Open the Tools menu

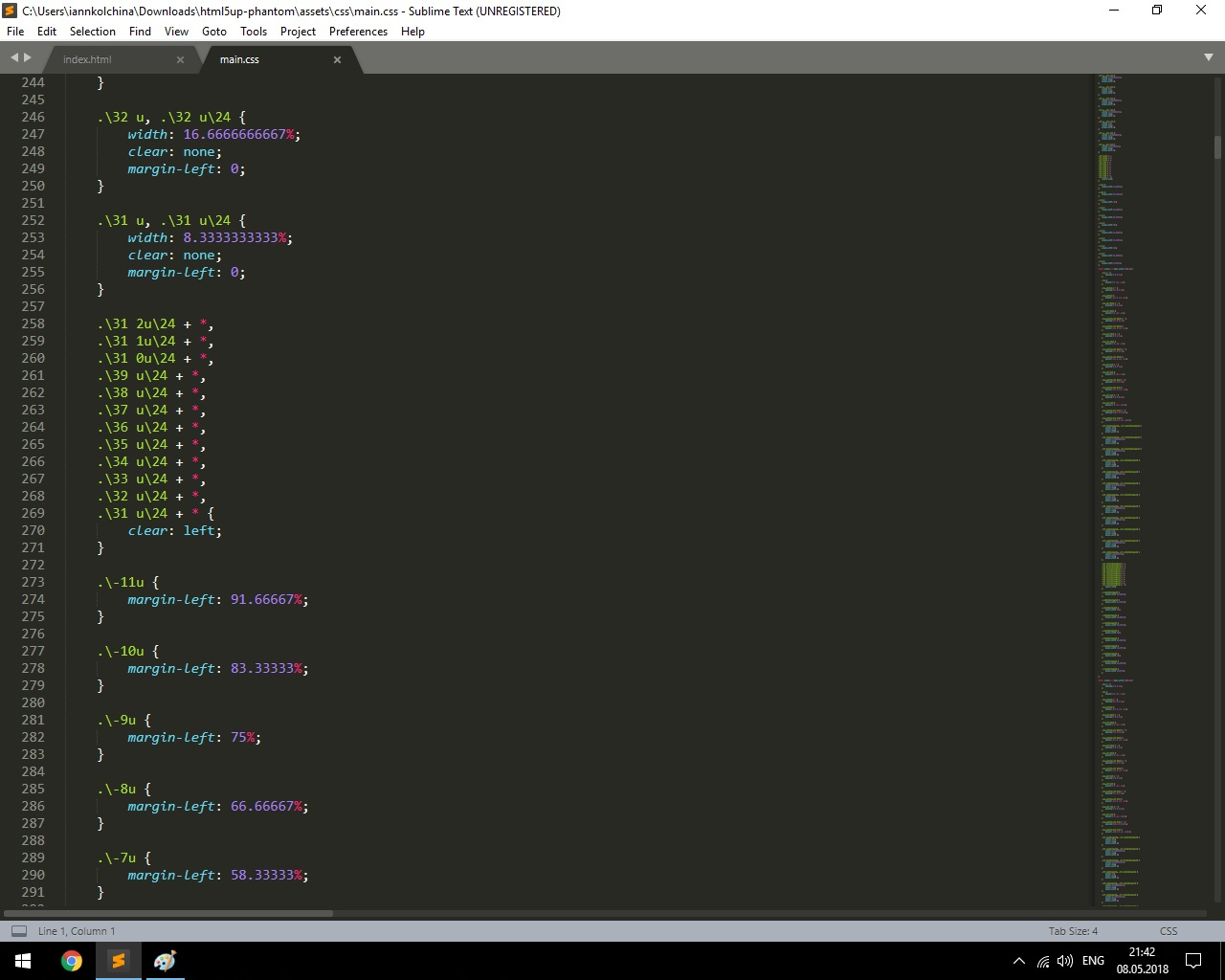pyautogui.click(x=254, y=31)
